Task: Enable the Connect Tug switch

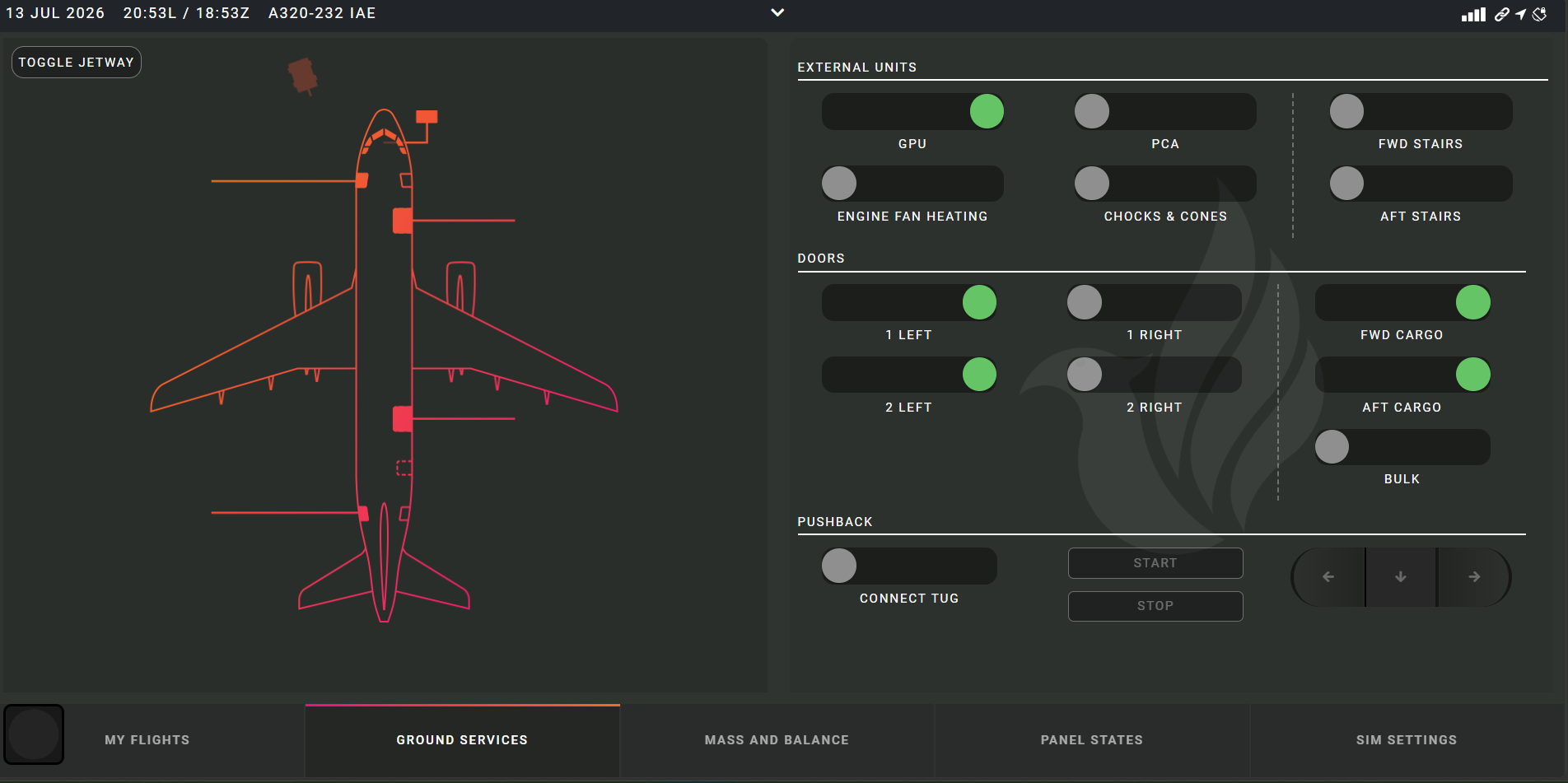Action: (909, 566)
